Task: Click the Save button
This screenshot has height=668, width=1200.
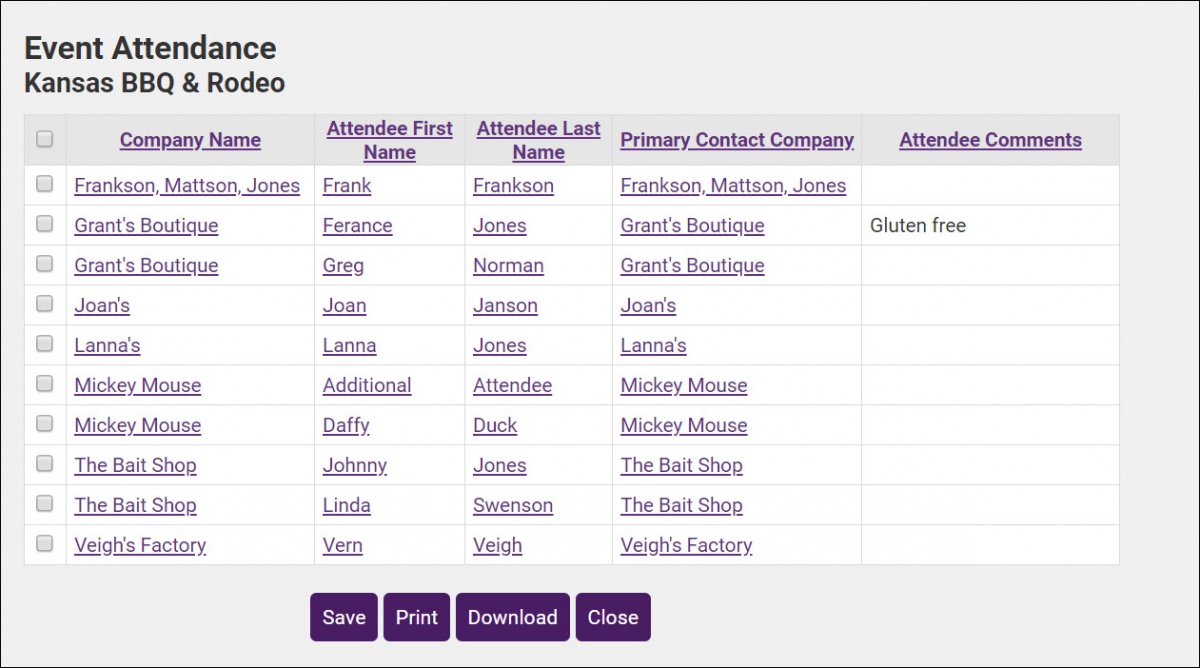Action: (344, 617)
